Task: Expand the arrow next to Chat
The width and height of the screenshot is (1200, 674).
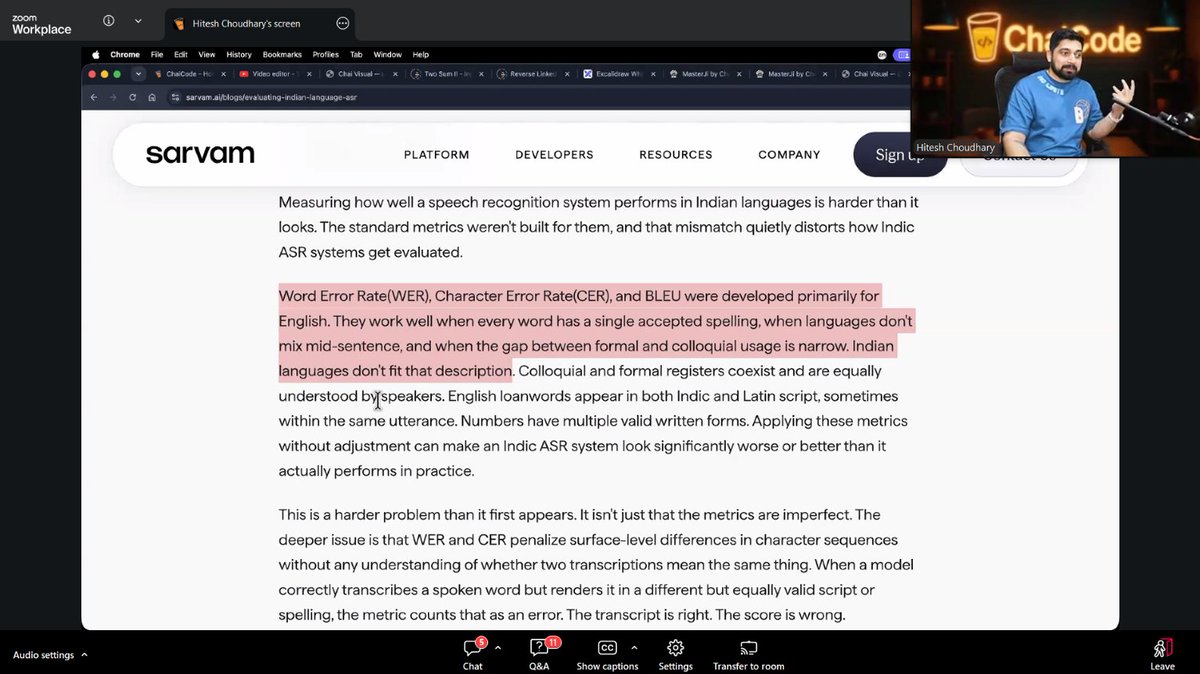Action: pos(498,648)
